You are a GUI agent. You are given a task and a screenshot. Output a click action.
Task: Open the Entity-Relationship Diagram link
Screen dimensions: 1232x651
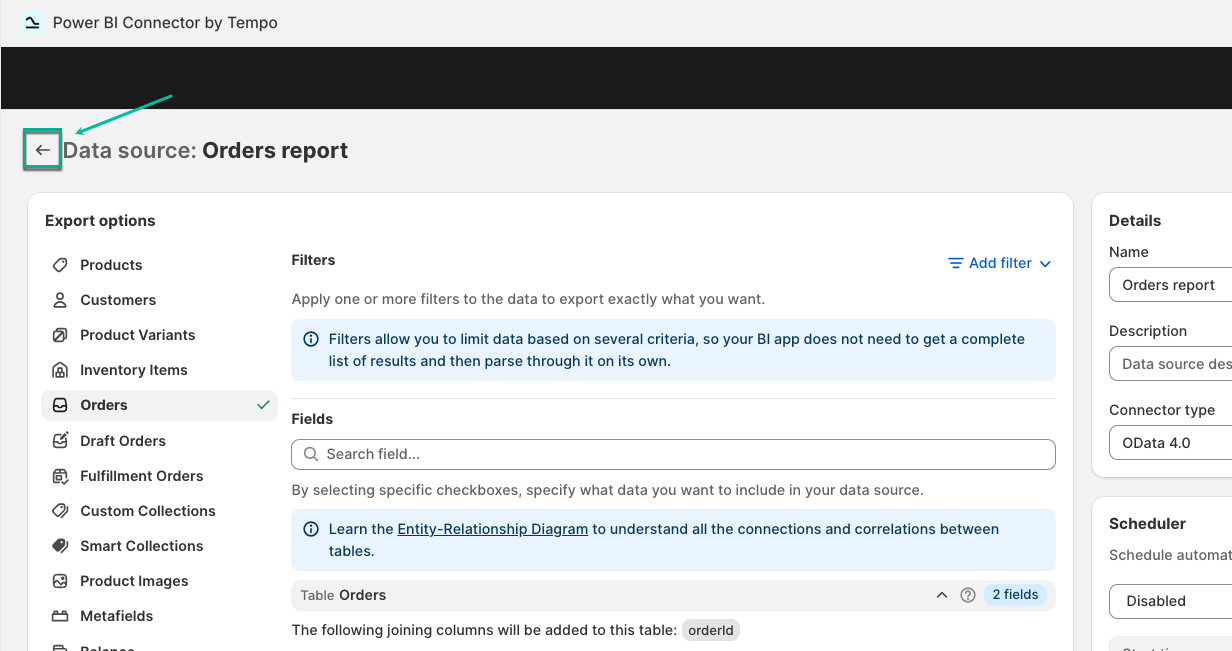[x=492, y=529]
